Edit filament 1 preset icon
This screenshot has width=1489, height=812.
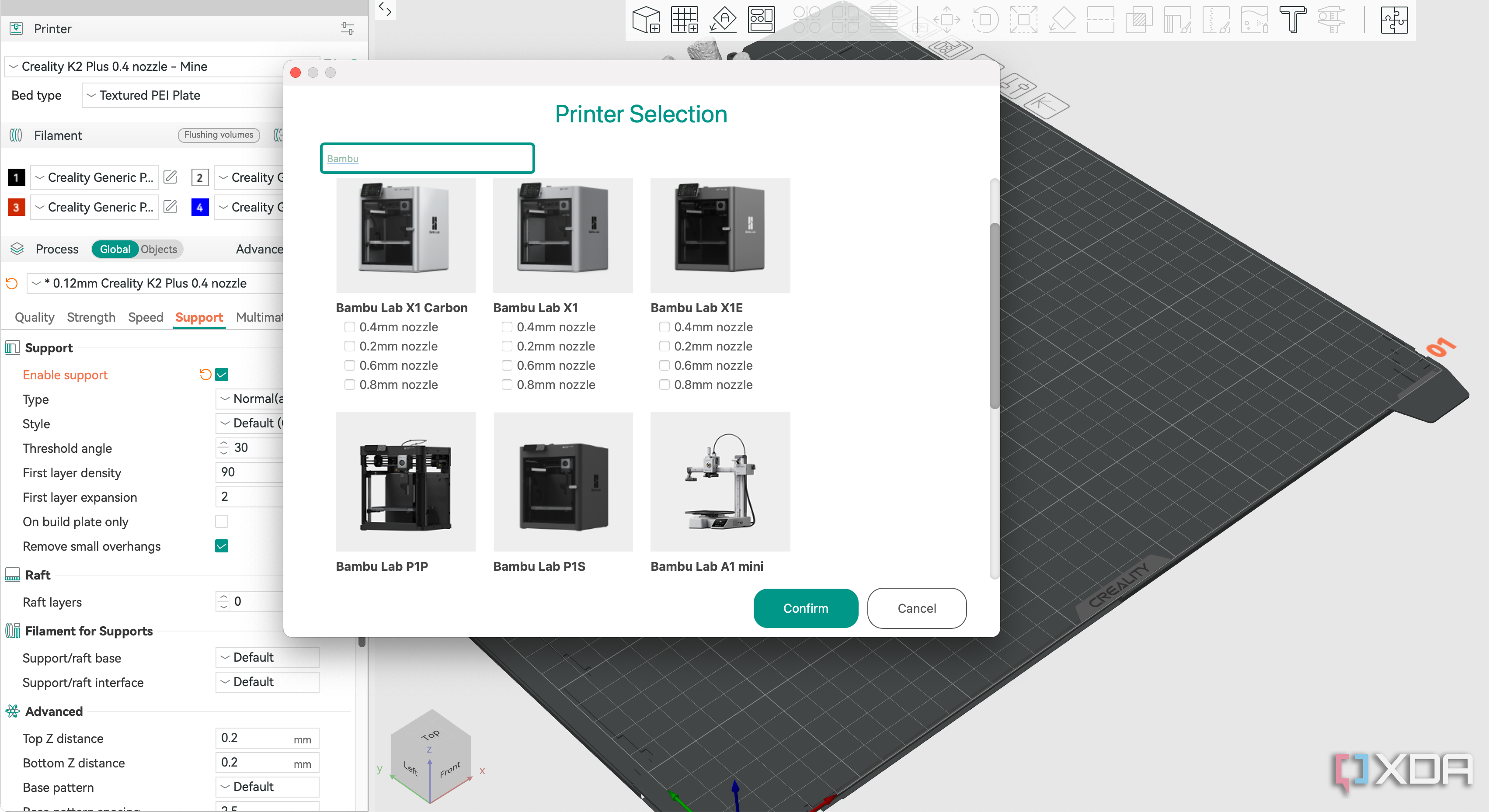point(170,177)
